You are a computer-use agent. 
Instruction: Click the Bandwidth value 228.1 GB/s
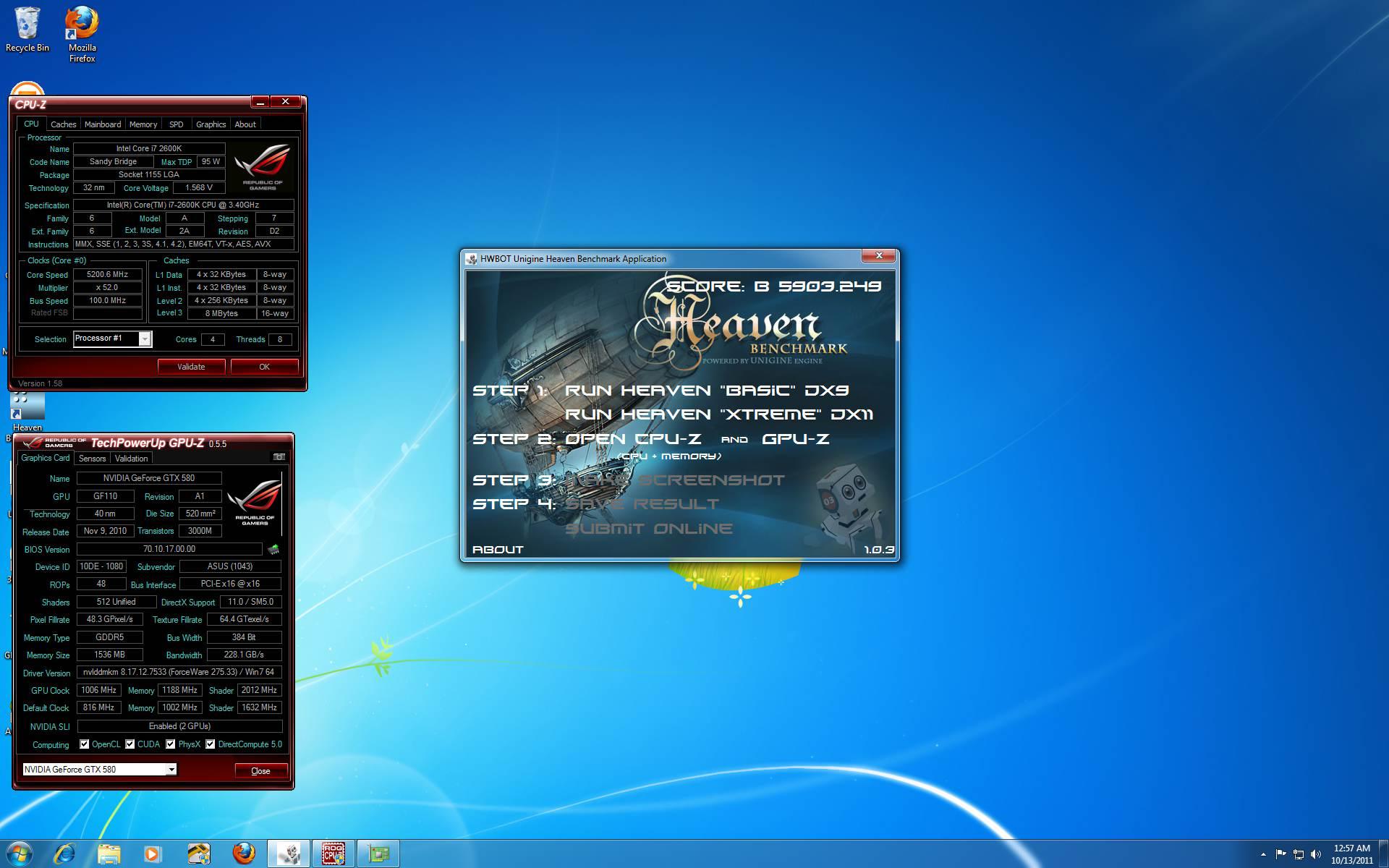click(x=244, y=655)
